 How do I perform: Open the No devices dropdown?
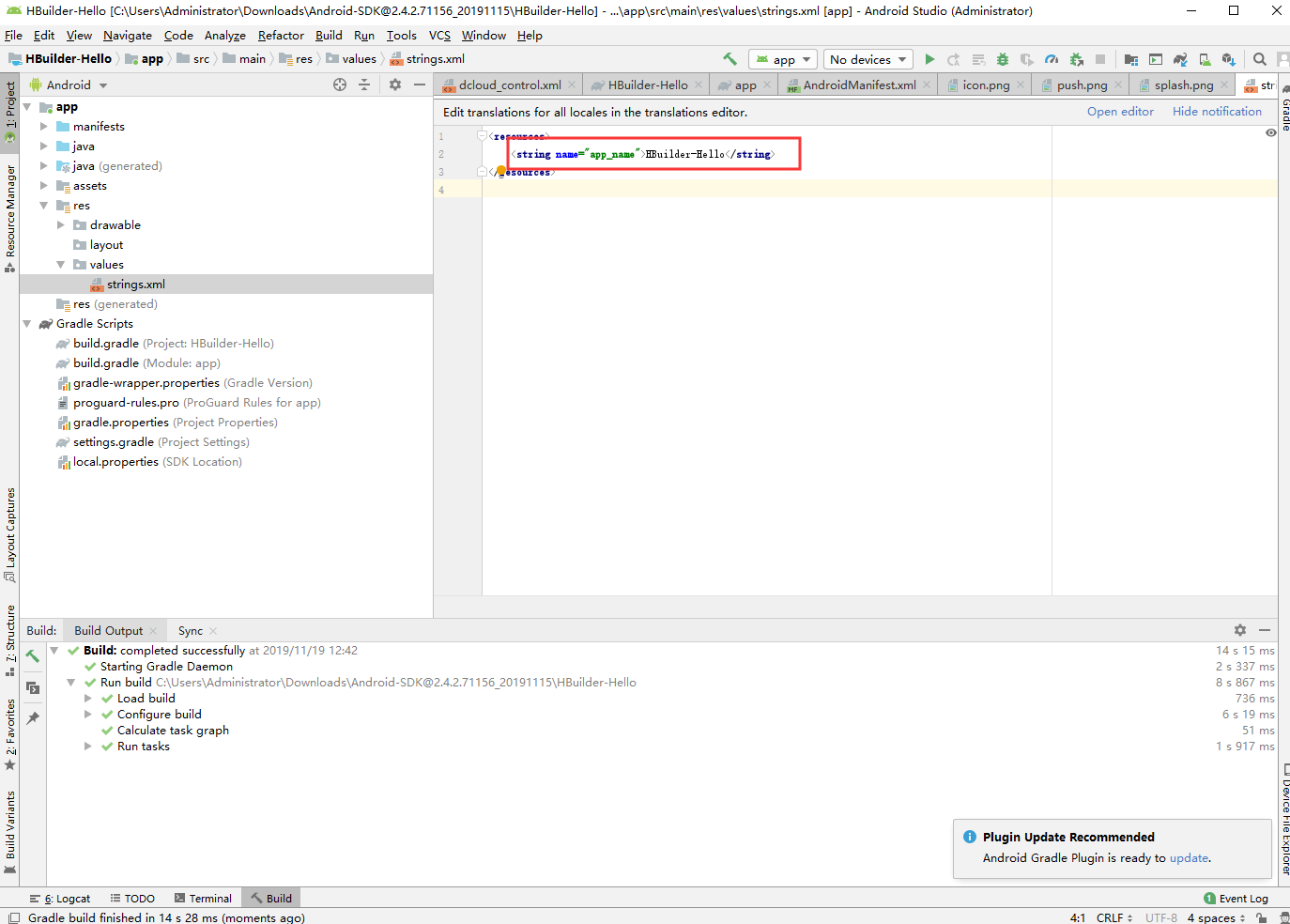click(868, 59)
